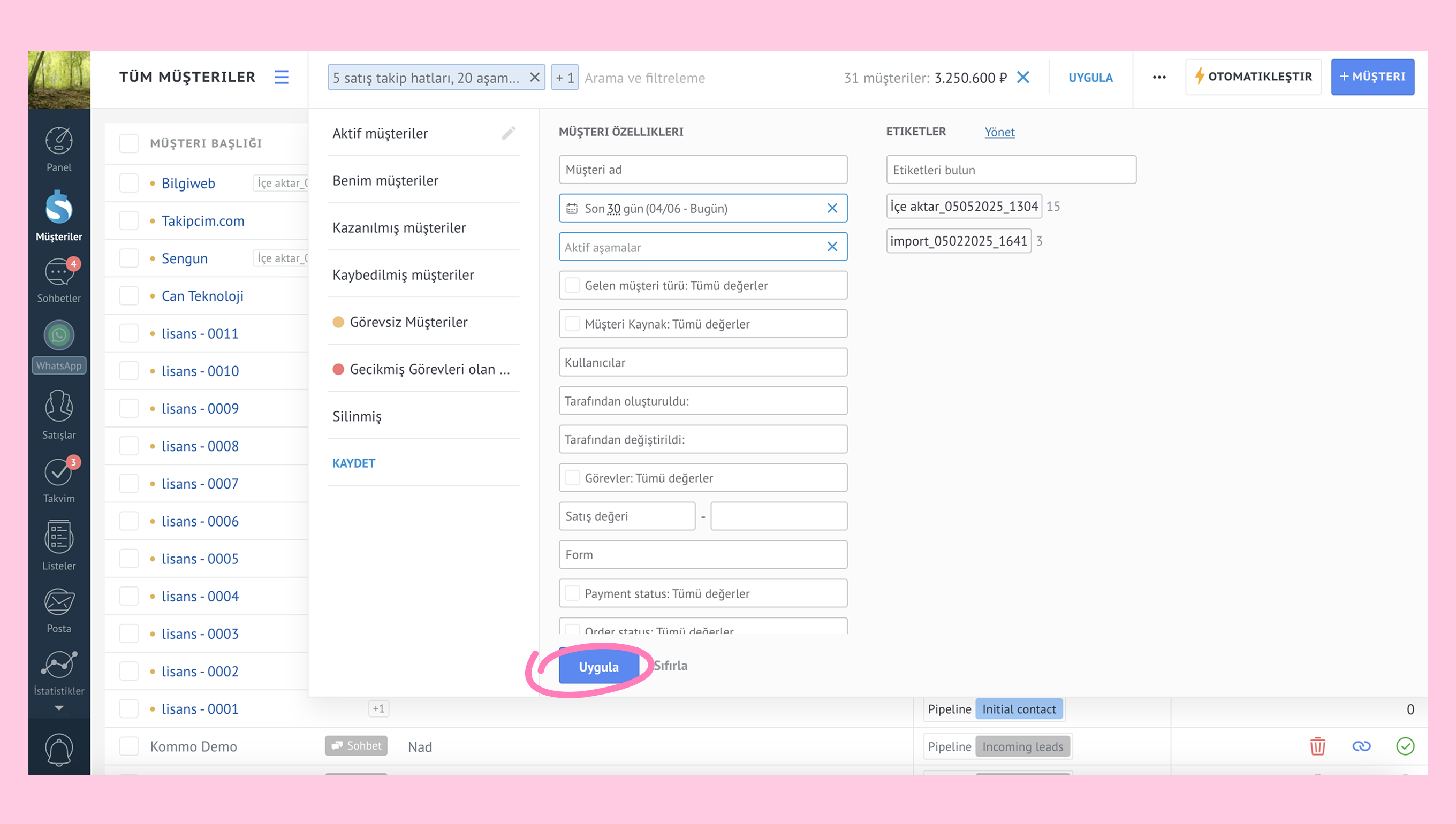Select the import_05022025_1641 tag
Screen dimensions: 1456x824
click(x=958, y=241)
